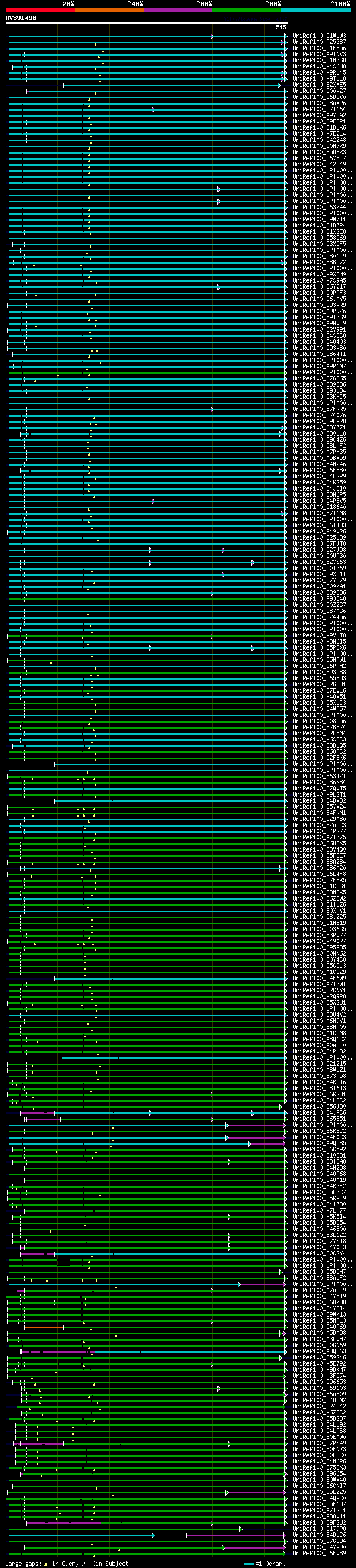Select the cyan ~100% legend segment
The width and height of the screenshot is (356, 1568).
pos(315,10)
